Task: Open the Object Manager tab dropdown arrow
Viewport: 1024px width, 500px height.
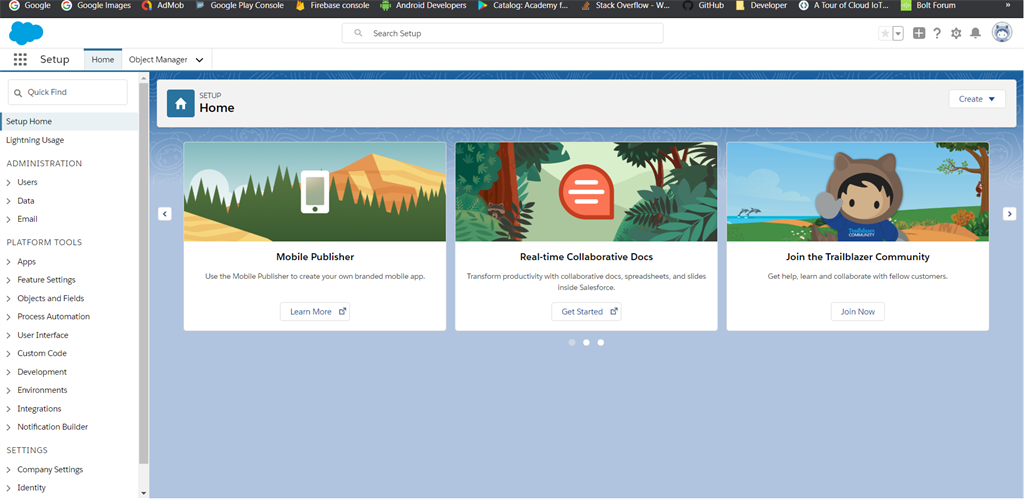Action: [x=199, y=60]
